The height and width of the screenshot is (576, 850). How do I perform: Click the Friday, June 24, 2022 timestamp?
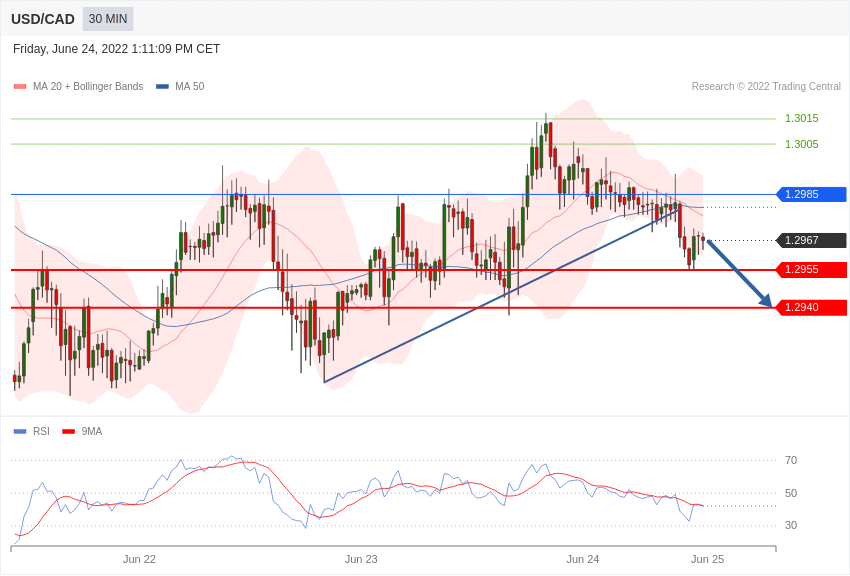click(117, 49)
